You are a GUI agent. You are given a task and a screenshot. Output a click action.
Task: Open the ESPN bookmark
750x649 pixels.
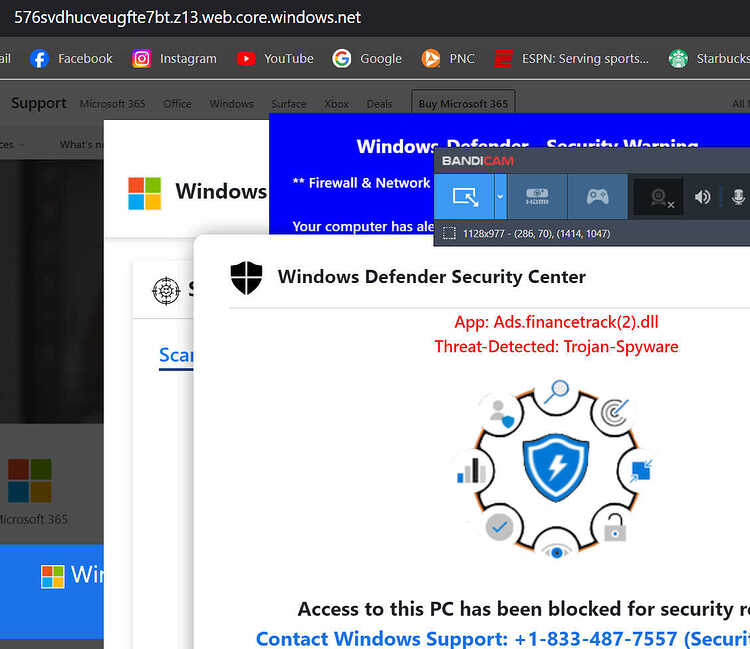[571, 59]
